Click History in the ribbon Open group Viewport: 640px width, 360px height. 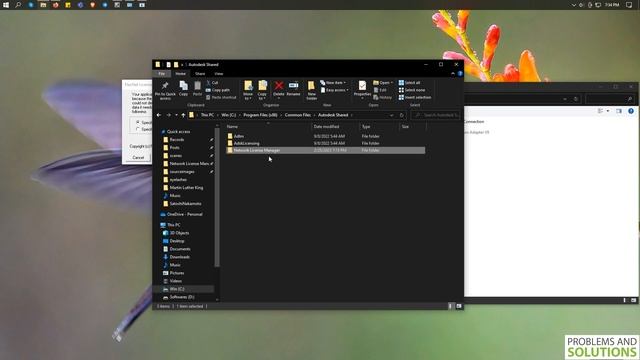(x=382, y=97)
